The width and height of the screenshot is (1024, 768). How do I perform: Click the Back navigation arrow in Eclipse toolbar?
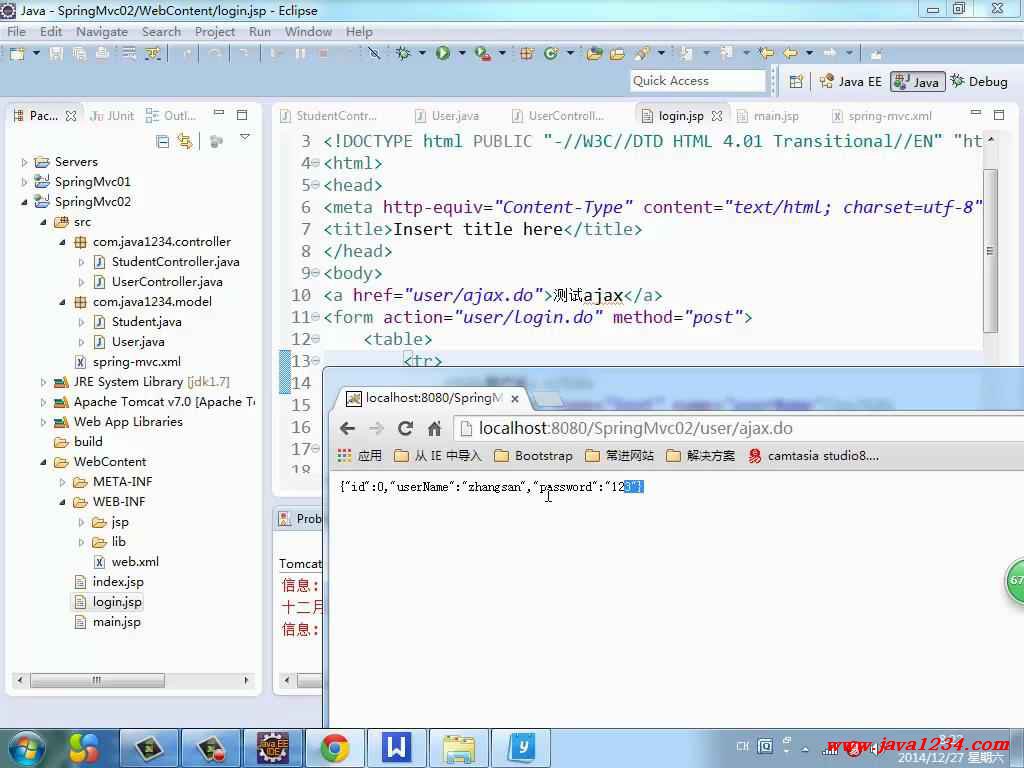click(x=790, y=54)
